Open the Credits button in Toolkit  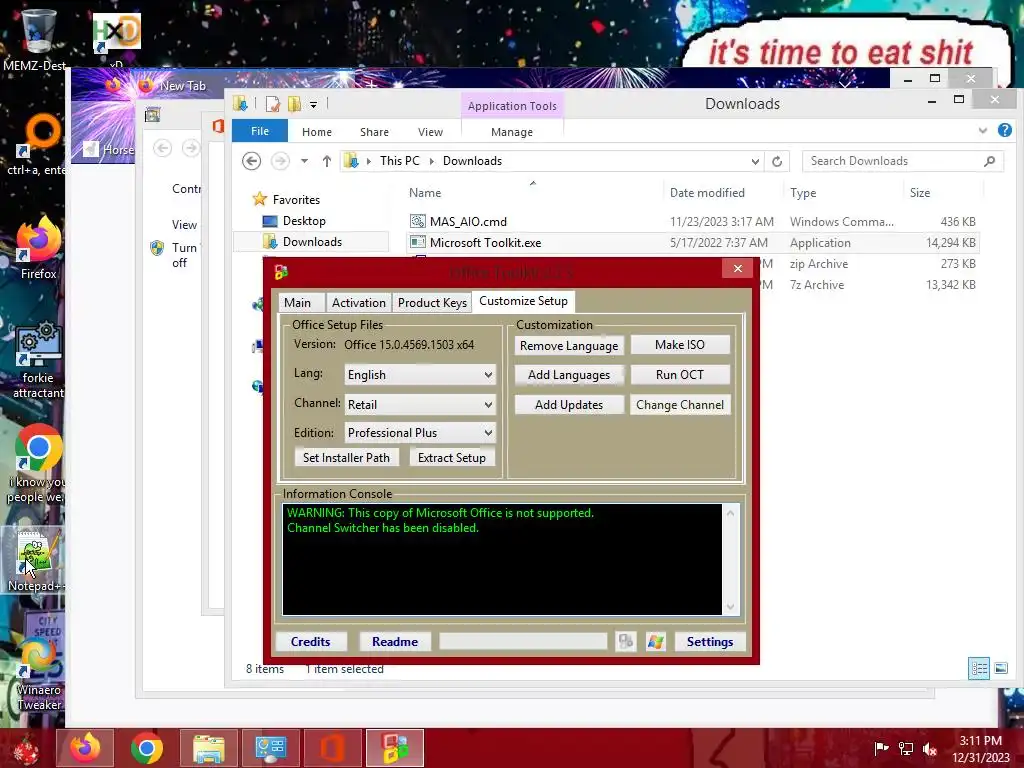click(x=310, y=641)
